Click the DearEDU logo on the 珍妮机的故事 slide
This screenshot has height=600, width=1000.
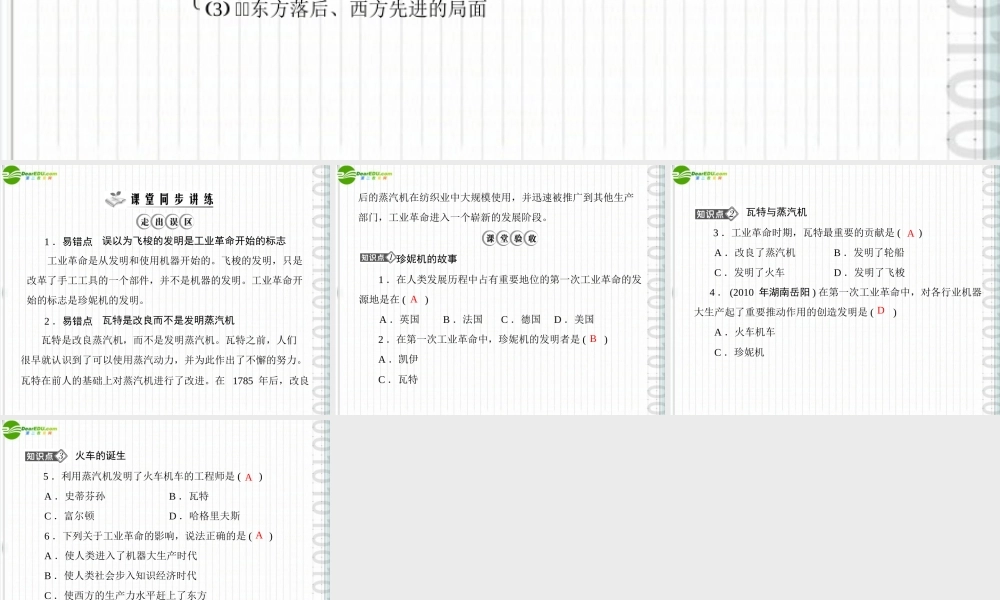[364, 175]
